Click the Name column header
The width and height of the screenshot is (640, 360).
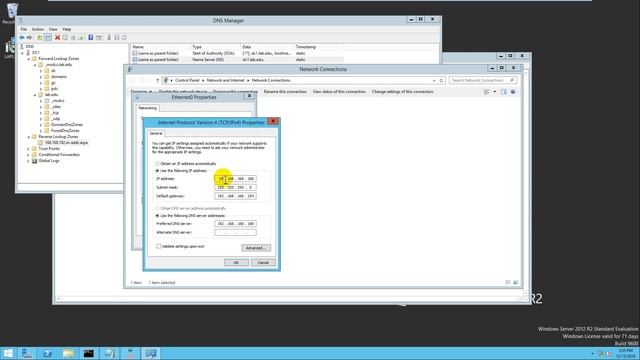(x=161, y=47)
